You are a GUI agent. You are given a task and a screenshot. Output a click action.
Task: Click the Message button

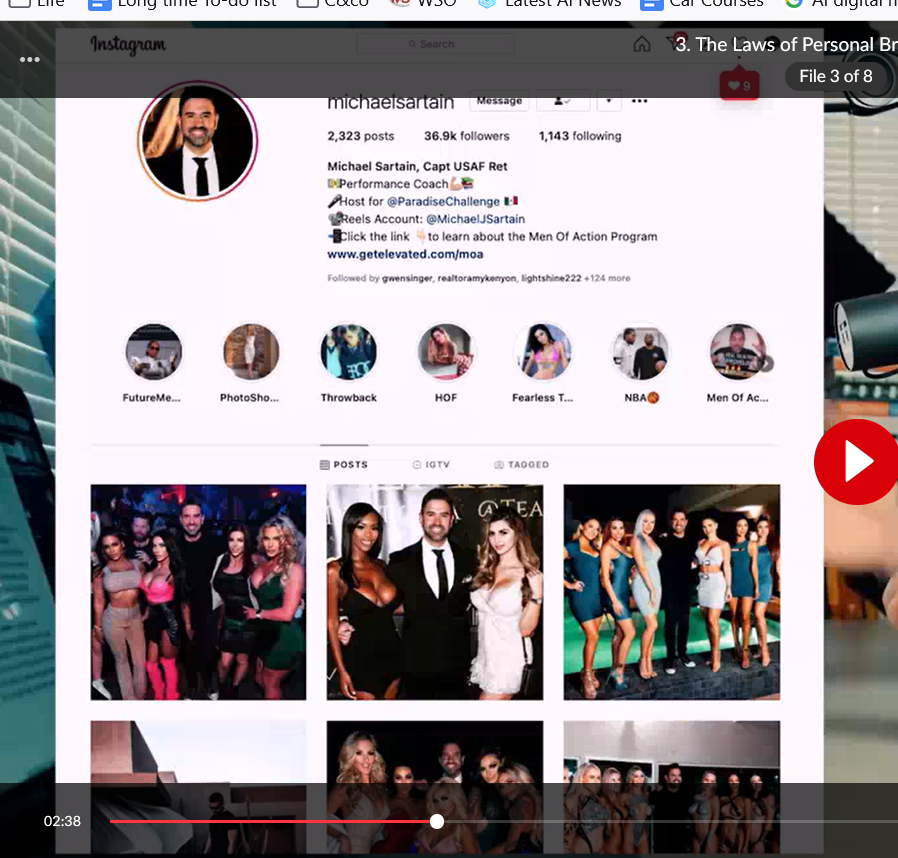pyautogui.click(x=499, y=101)
